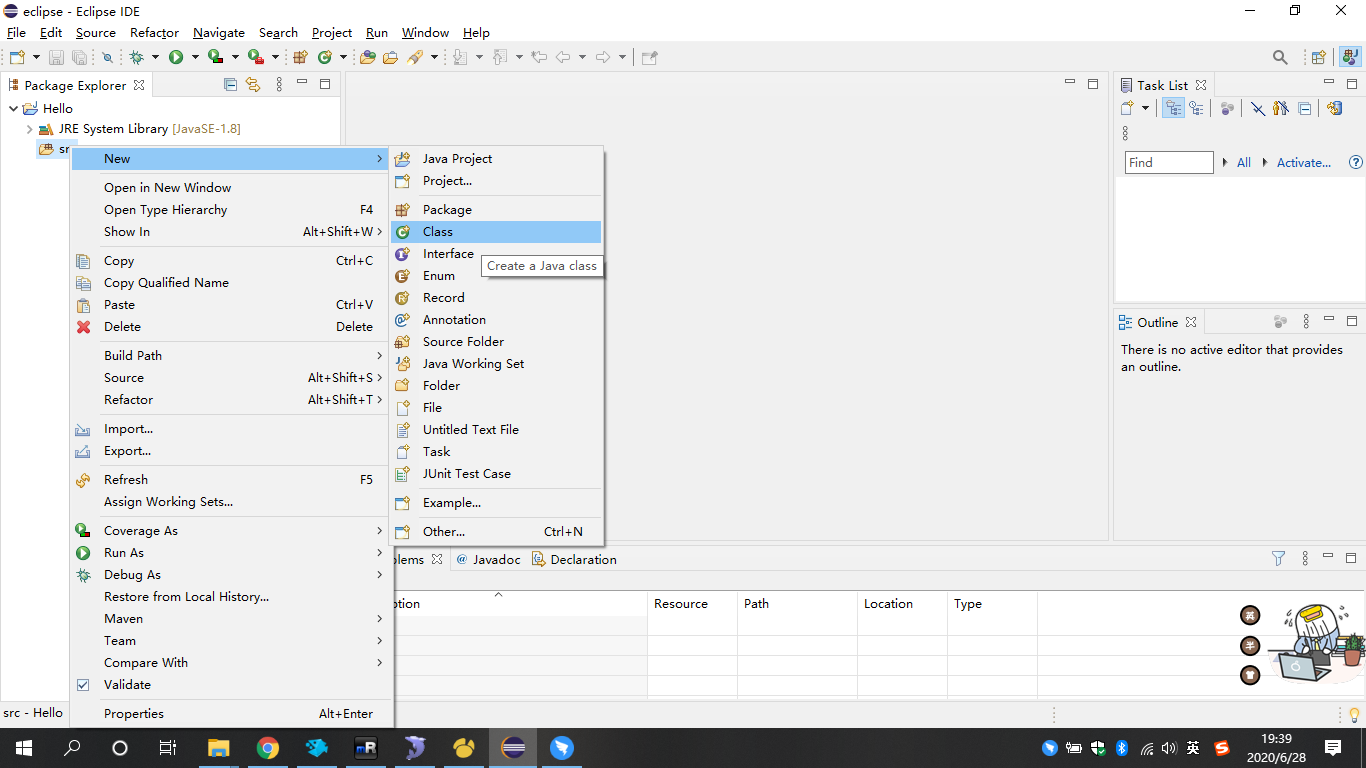Click the Quick Access magnifier icon
Screen dimensions: 1366x768
click(1280, 57)
